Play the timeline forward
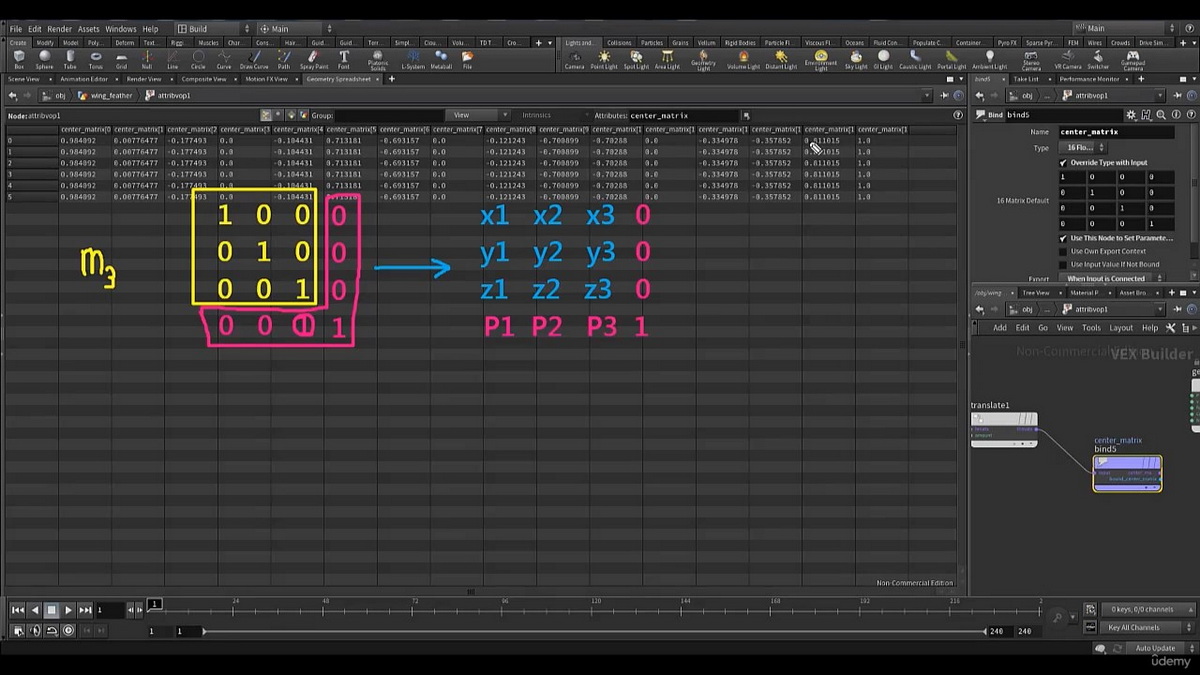Screen dimensions: 1200x675 coord(68,610)
